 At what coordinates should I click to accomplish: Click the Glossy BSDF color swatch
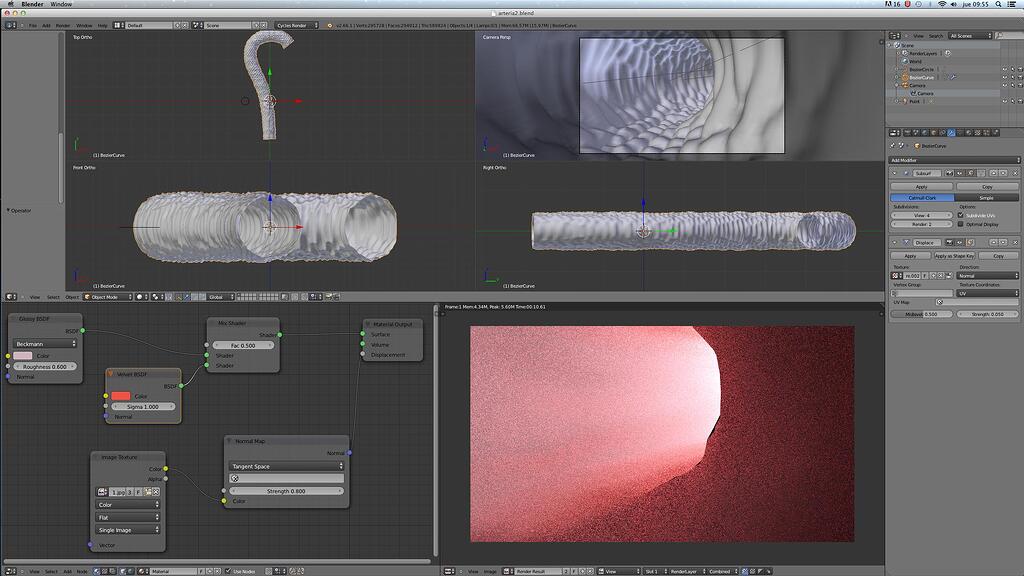[23, 356]
